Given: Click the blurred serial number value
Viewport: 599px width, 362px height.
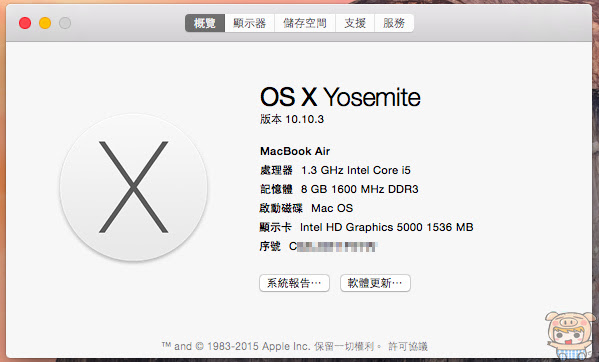Looking at the screenshot, I should click(x=333, y=247).
